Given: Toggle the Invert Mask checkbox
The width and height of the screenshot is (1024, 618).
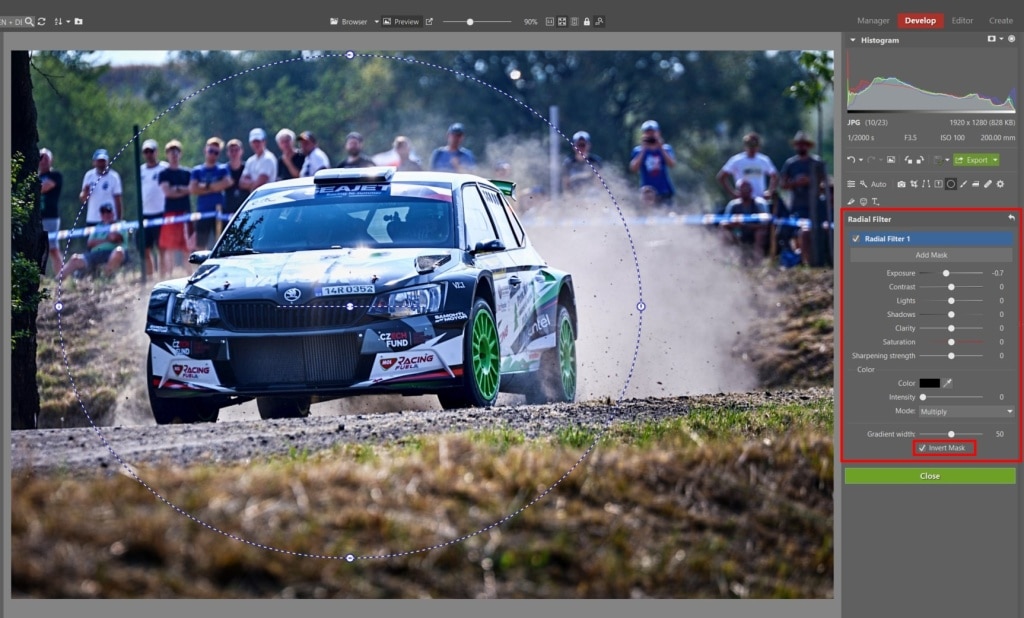Looking at the screenshot, I should [922, 448].
